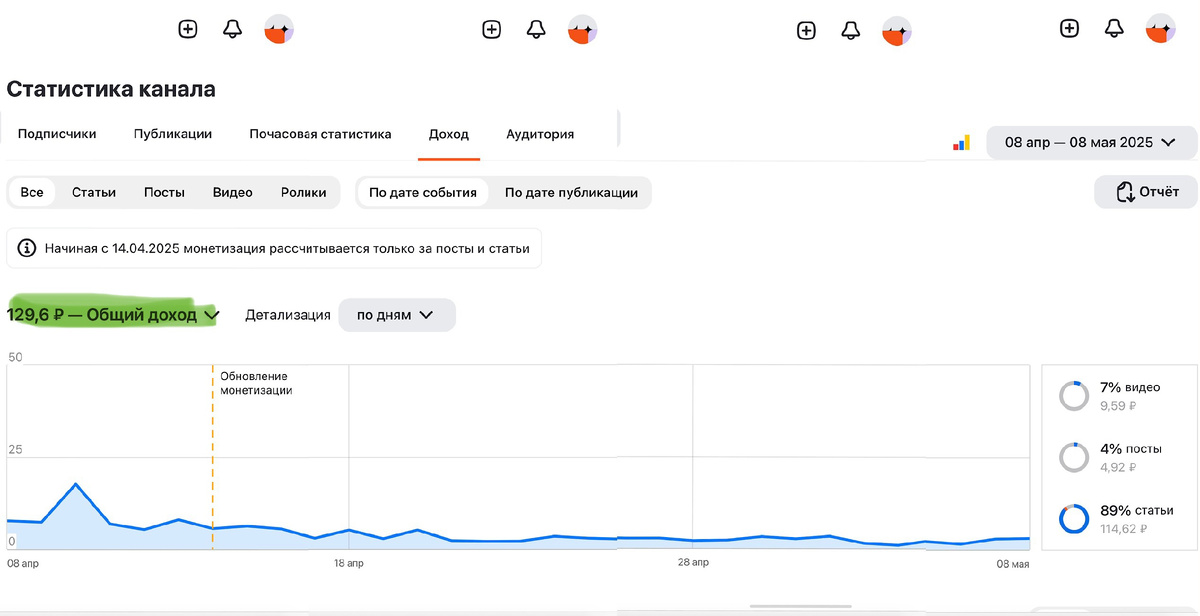This screenshot has width=1200, height=616.
Task: Click the leftmost plus create icon
Action: 188,29
